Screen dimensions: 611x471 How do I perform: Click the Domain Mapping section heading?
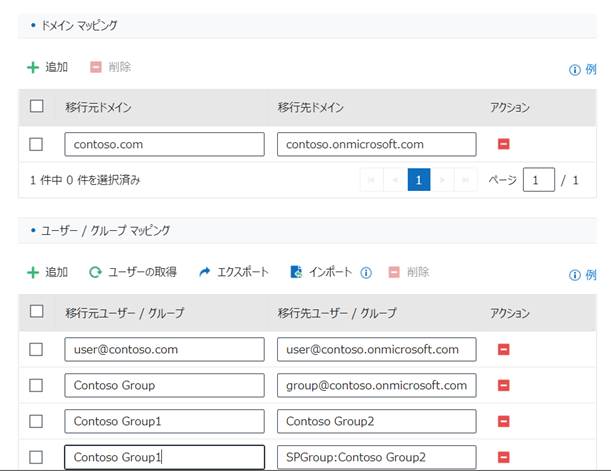coord(79,26)
